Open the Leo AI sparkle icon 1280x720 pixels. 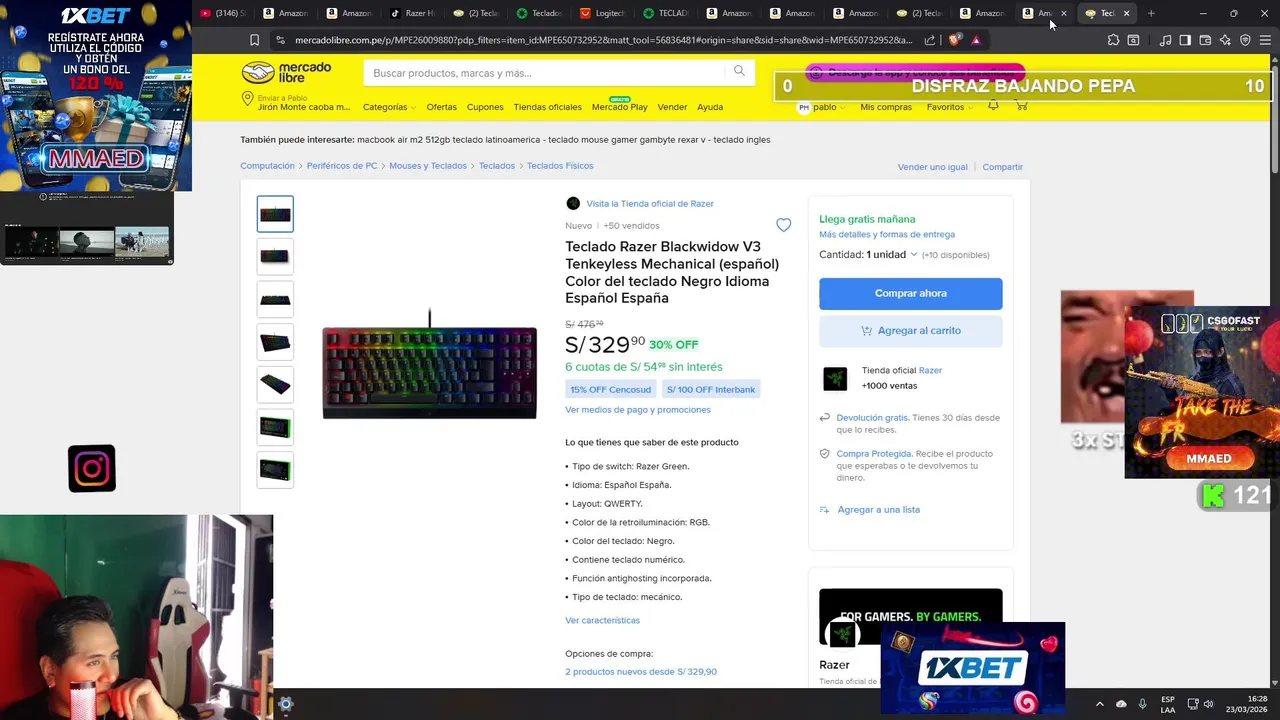point(1225,40)
